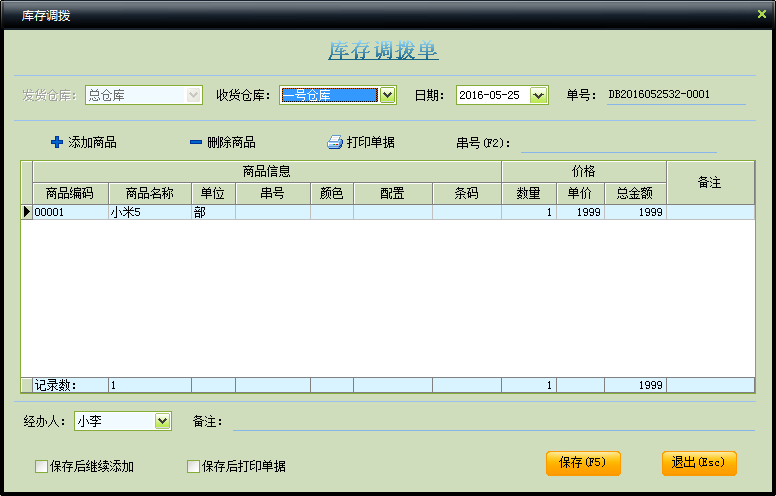Click the quantity cell 1 in row 00001

pos(529,212)
